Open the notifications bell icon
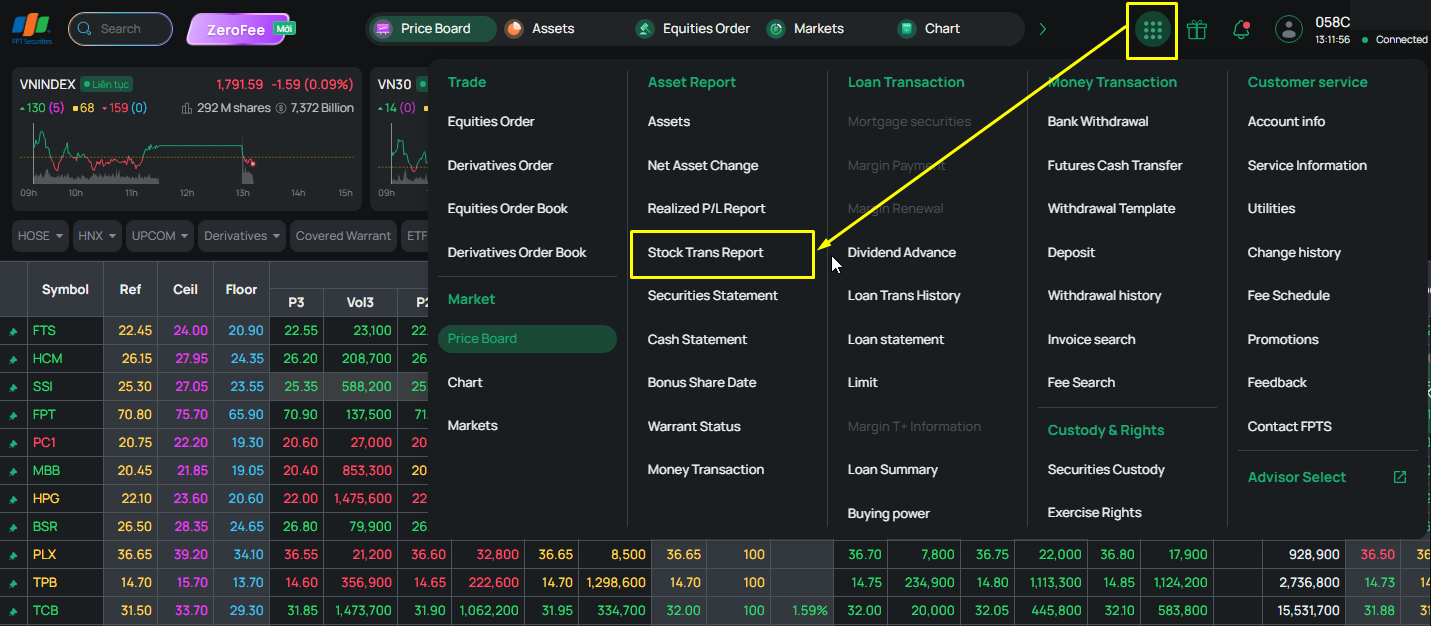The image size is (1431, 626). [1242, 30]
